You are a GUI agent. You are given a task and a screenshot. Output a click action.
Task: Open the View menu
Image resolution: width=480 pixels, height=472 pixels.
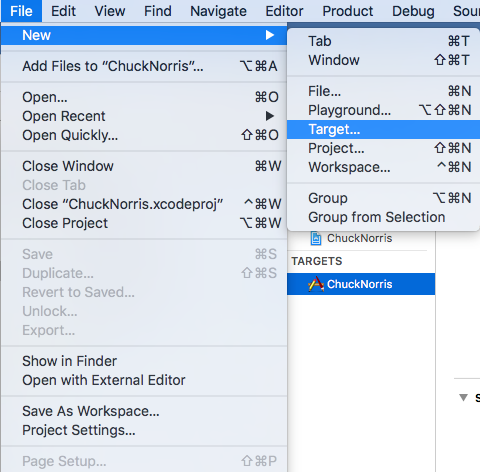click(x=110, y=11)
